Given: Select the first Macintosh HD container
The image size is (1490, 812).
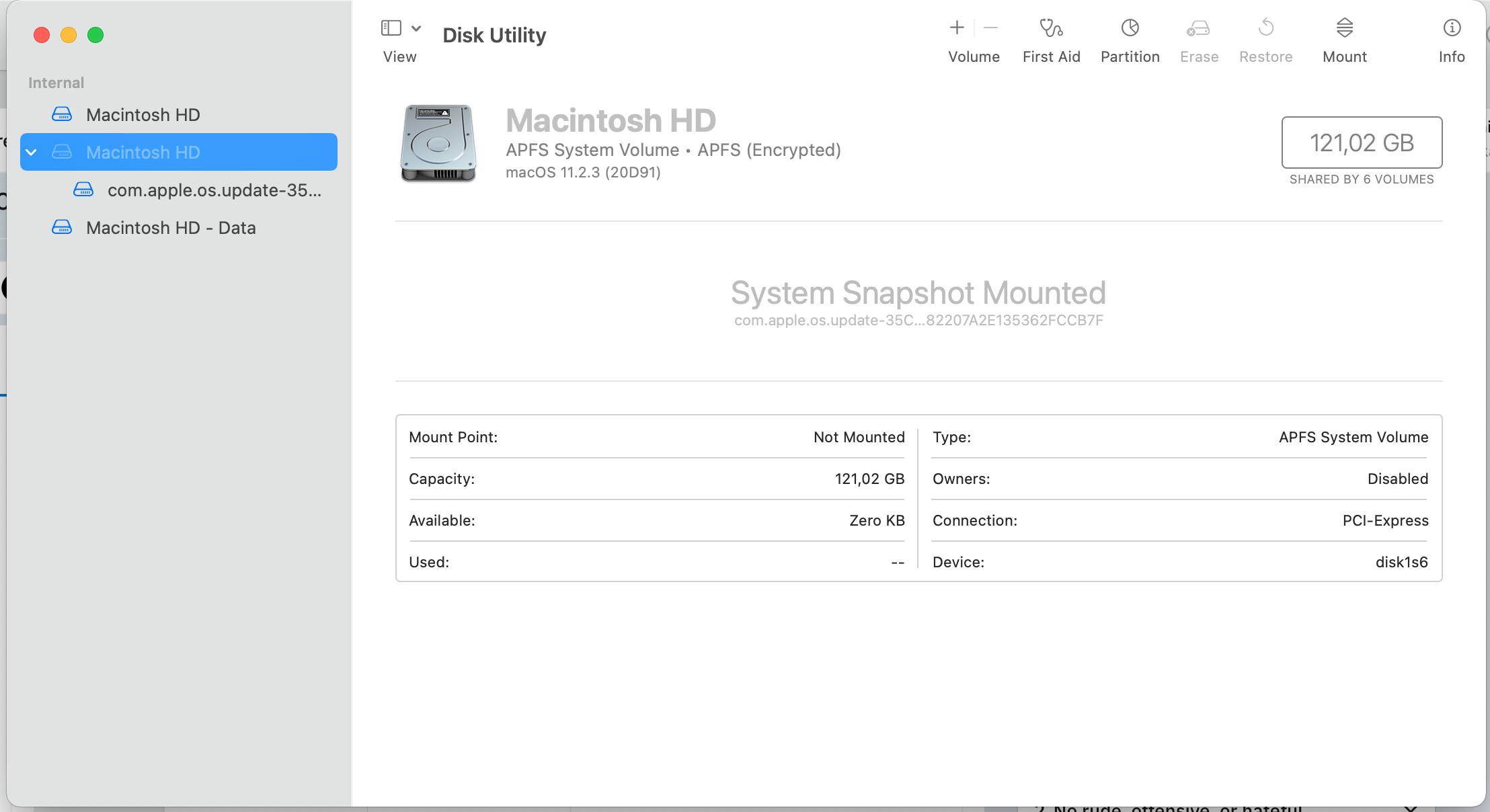Looking at the screenshot, I should [143, 115].
